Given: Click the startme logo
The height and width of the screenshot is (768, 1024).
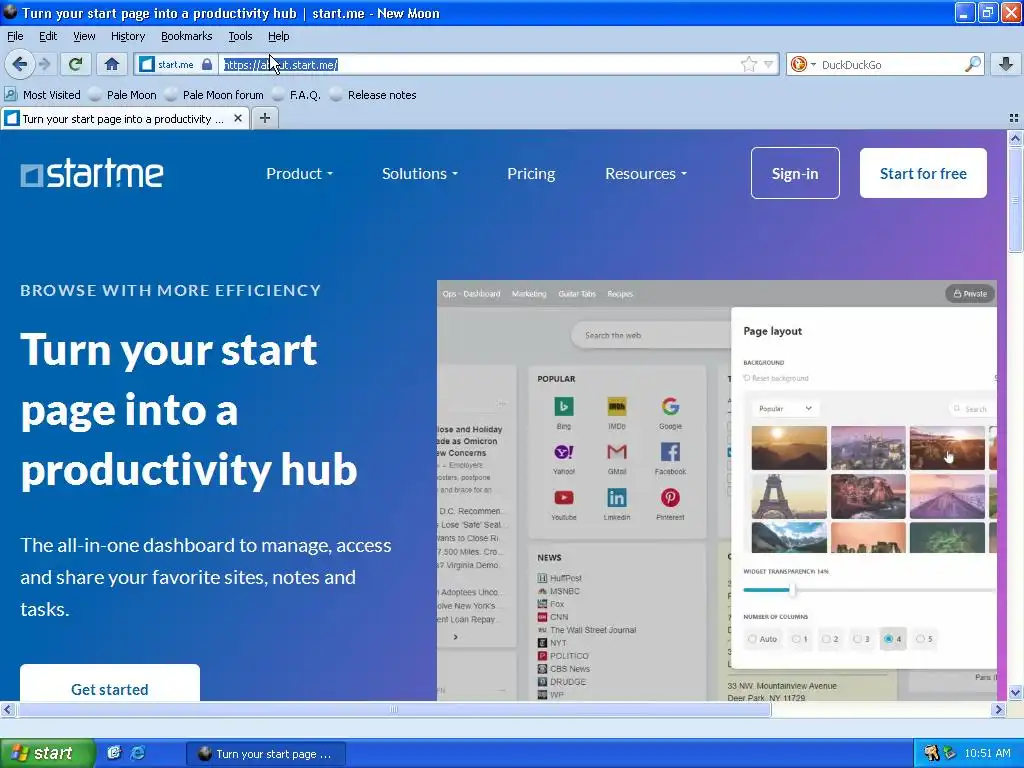Looking at the screenshot, I should (x=92, y=174).
